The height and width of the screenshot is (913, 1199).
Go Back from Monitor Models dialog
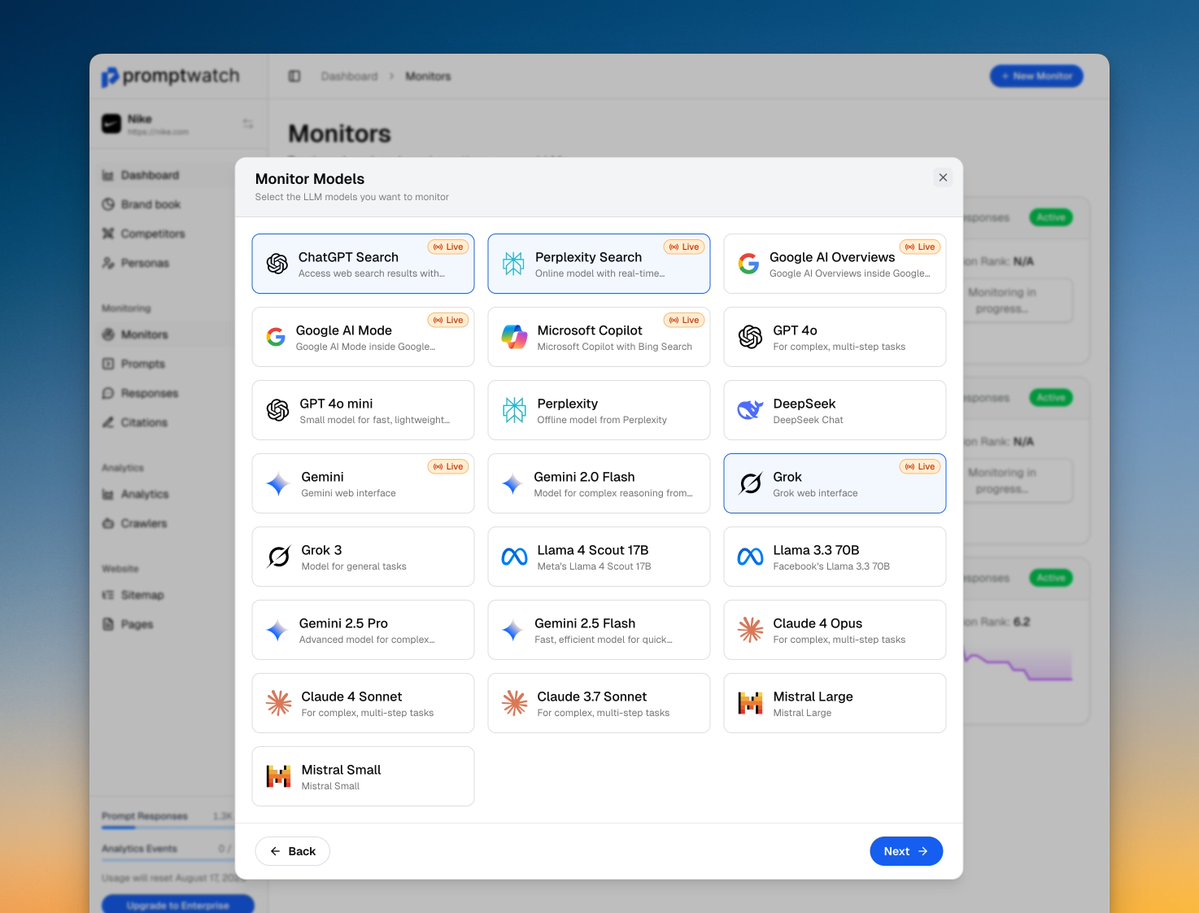coord(292,851)
